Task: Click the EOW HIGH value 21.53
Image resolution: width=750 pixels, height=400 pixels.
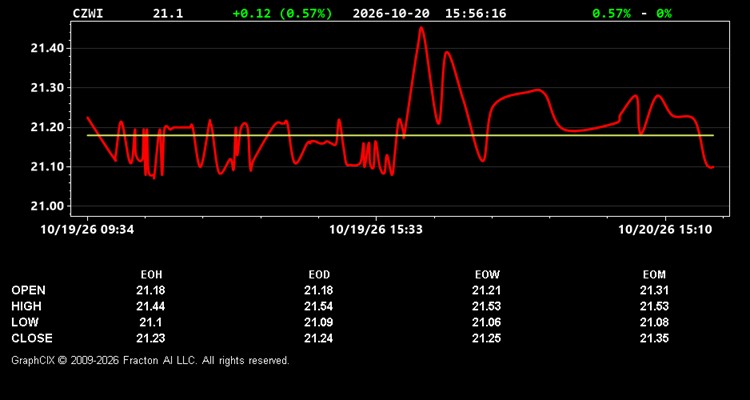Action: click(x=486, y=306)
